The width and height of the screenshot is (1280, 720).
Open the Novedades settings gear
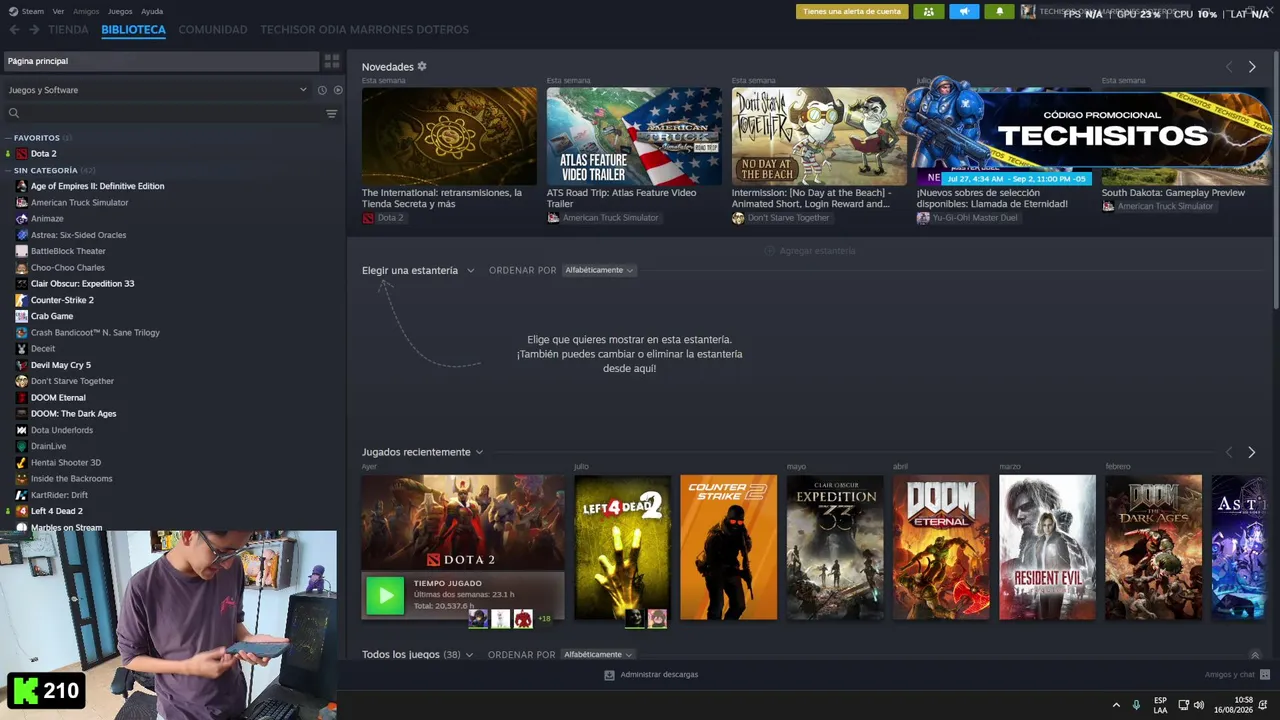[422, 66]
